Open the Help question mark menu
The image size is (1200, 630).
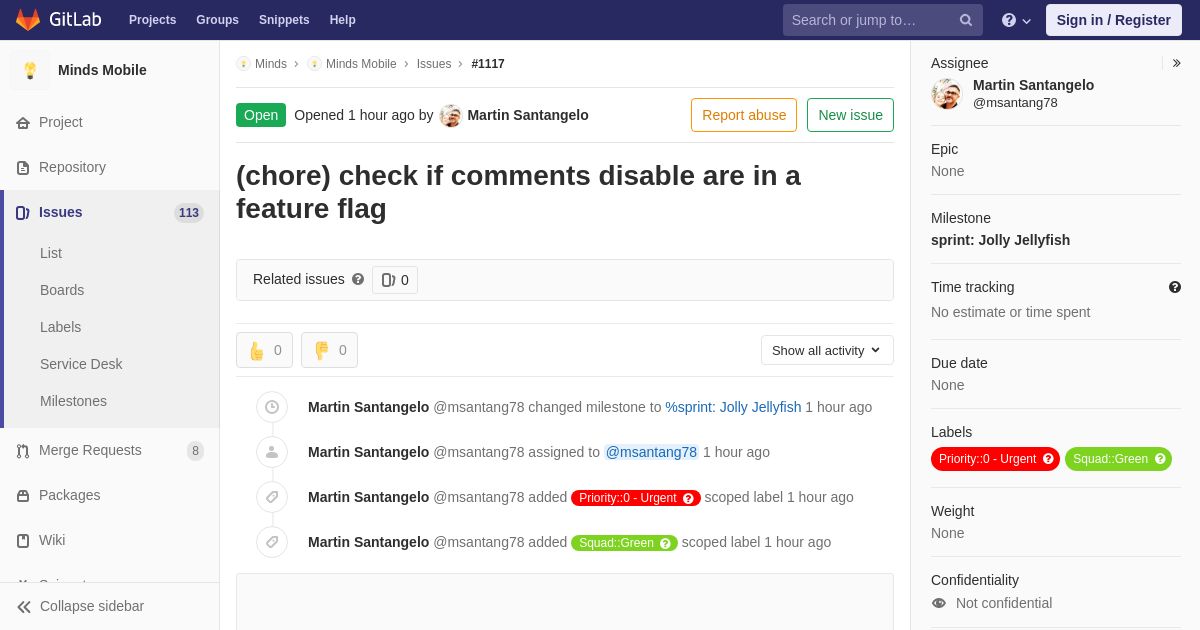coord(1016,20)
